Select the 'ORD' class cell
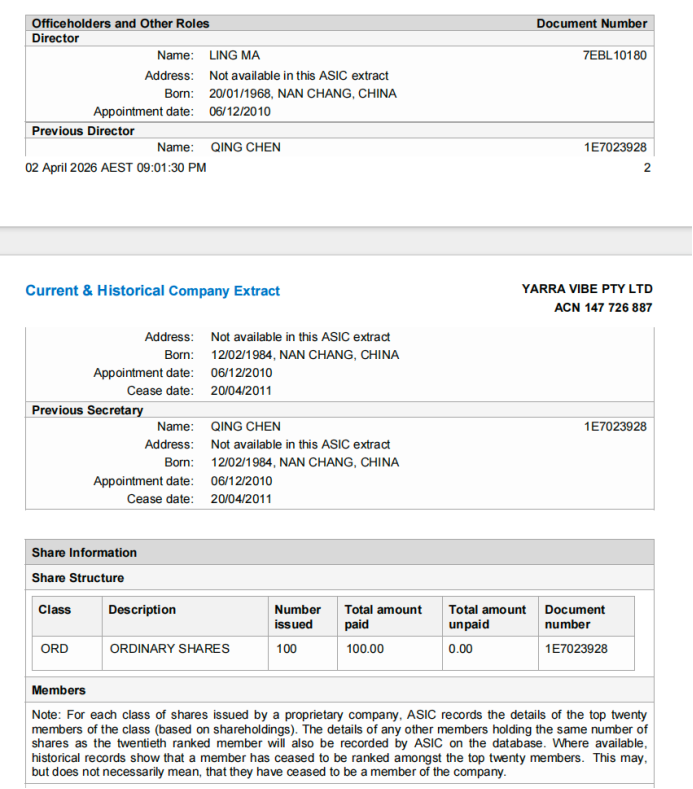 [54, 649]
